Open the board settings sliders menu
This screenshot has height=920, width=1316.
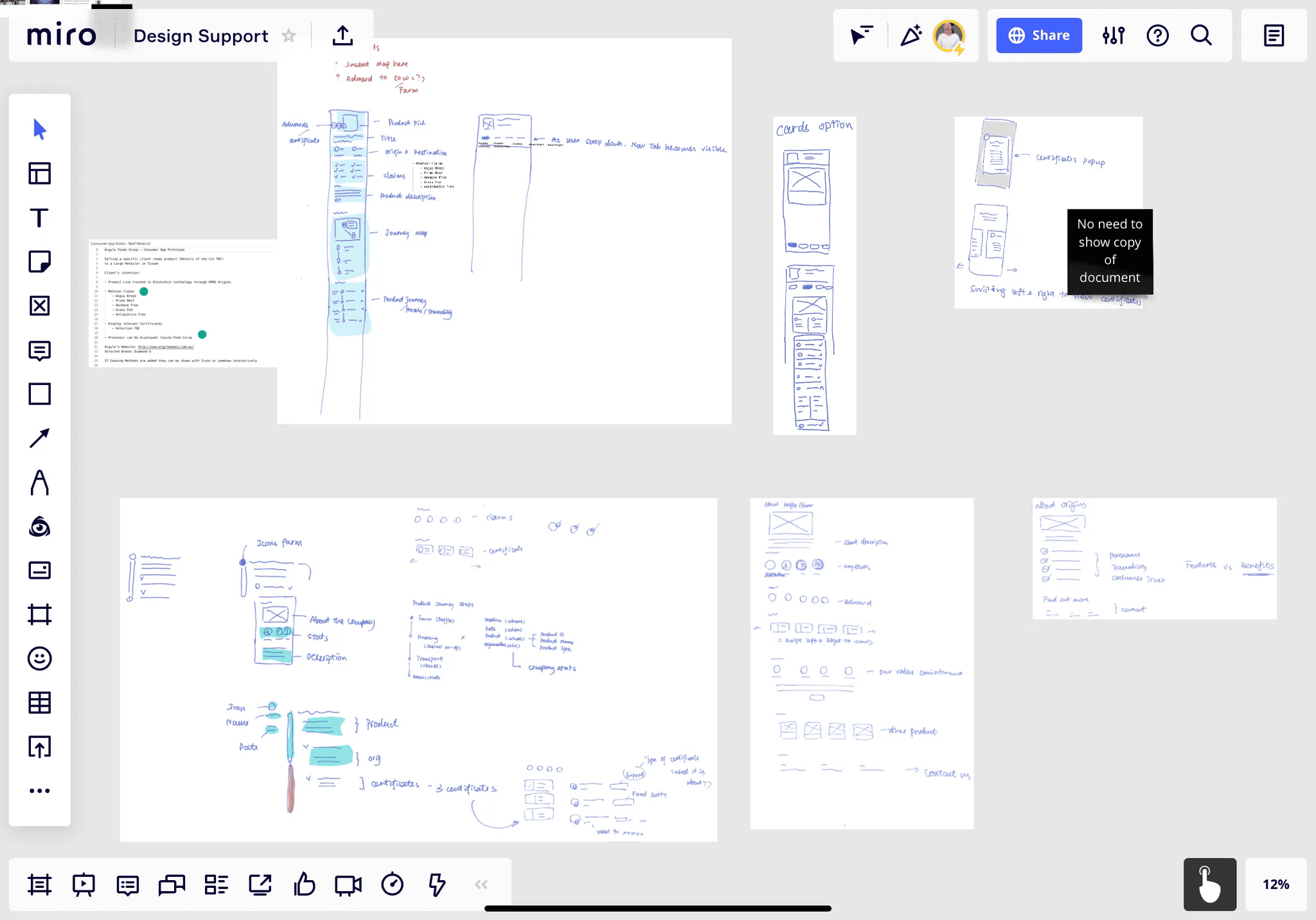pyautogui.click(x=1114, y=35)
